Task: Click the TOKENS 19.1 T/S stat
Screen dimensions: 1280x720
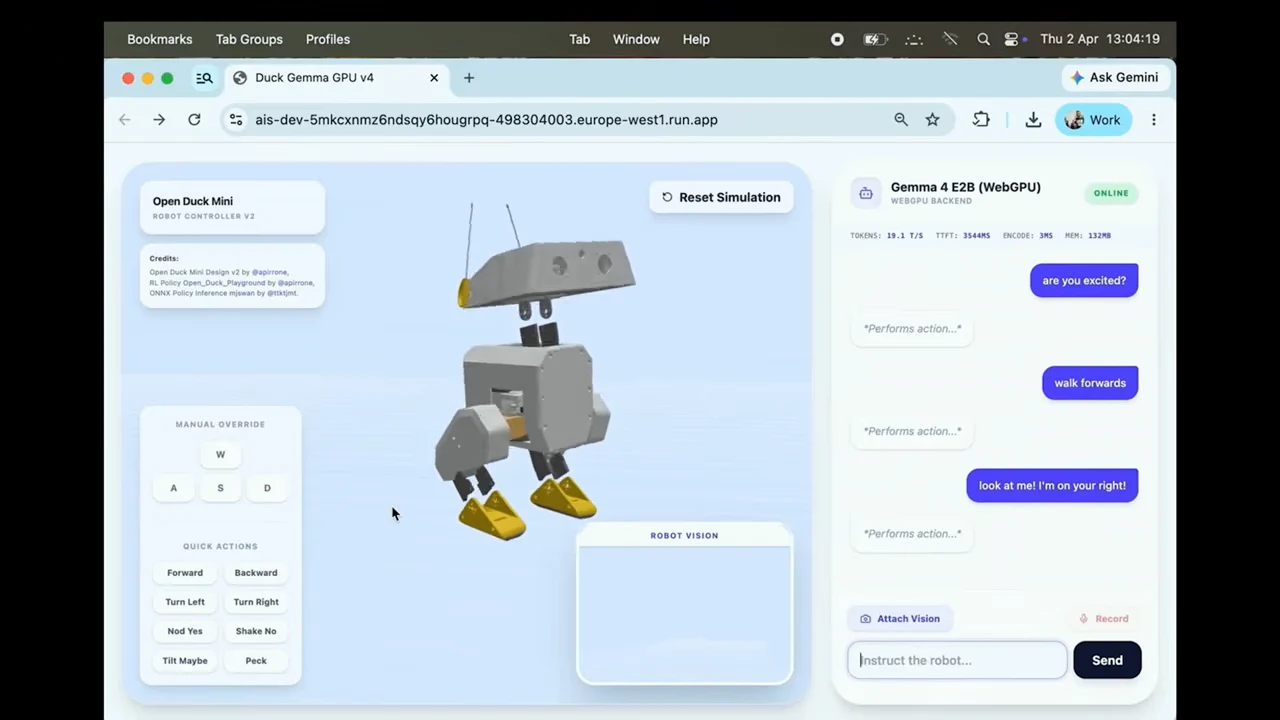Action: pos(887,236)
